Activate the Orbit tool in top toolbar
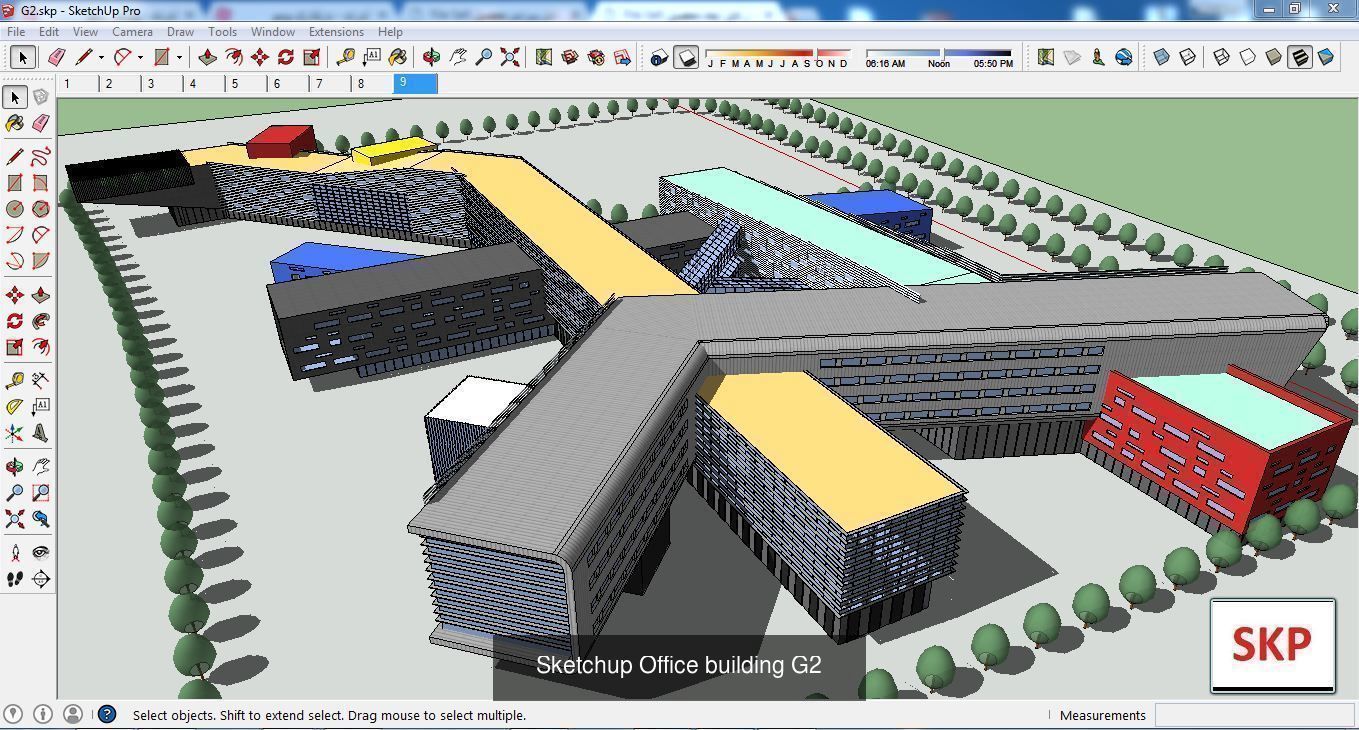Screen dimensions: 1359x730 pos(432,58)
